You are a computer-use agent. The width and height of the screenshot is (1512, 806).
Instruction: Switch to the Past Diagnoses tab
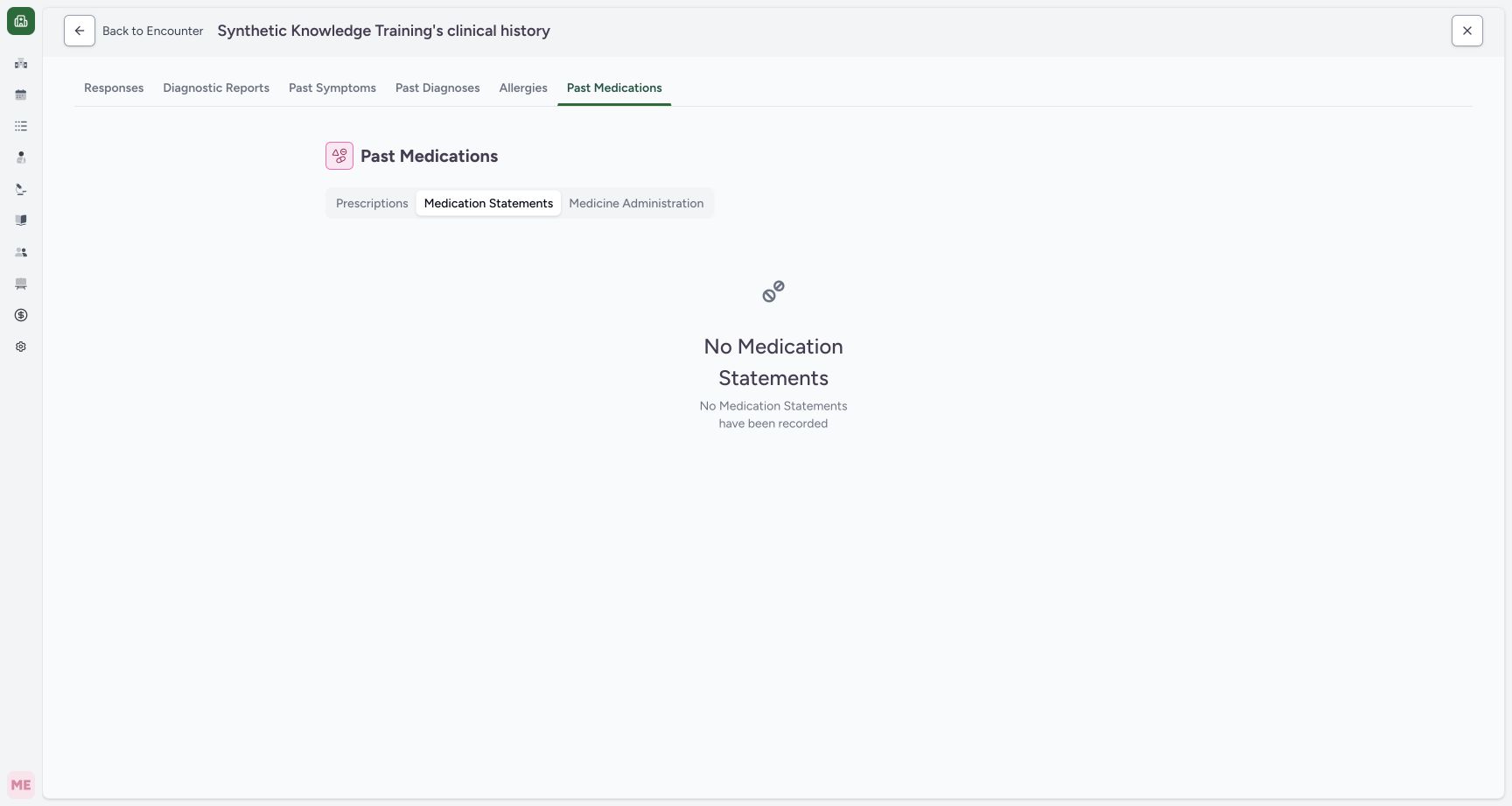point(437,88)
